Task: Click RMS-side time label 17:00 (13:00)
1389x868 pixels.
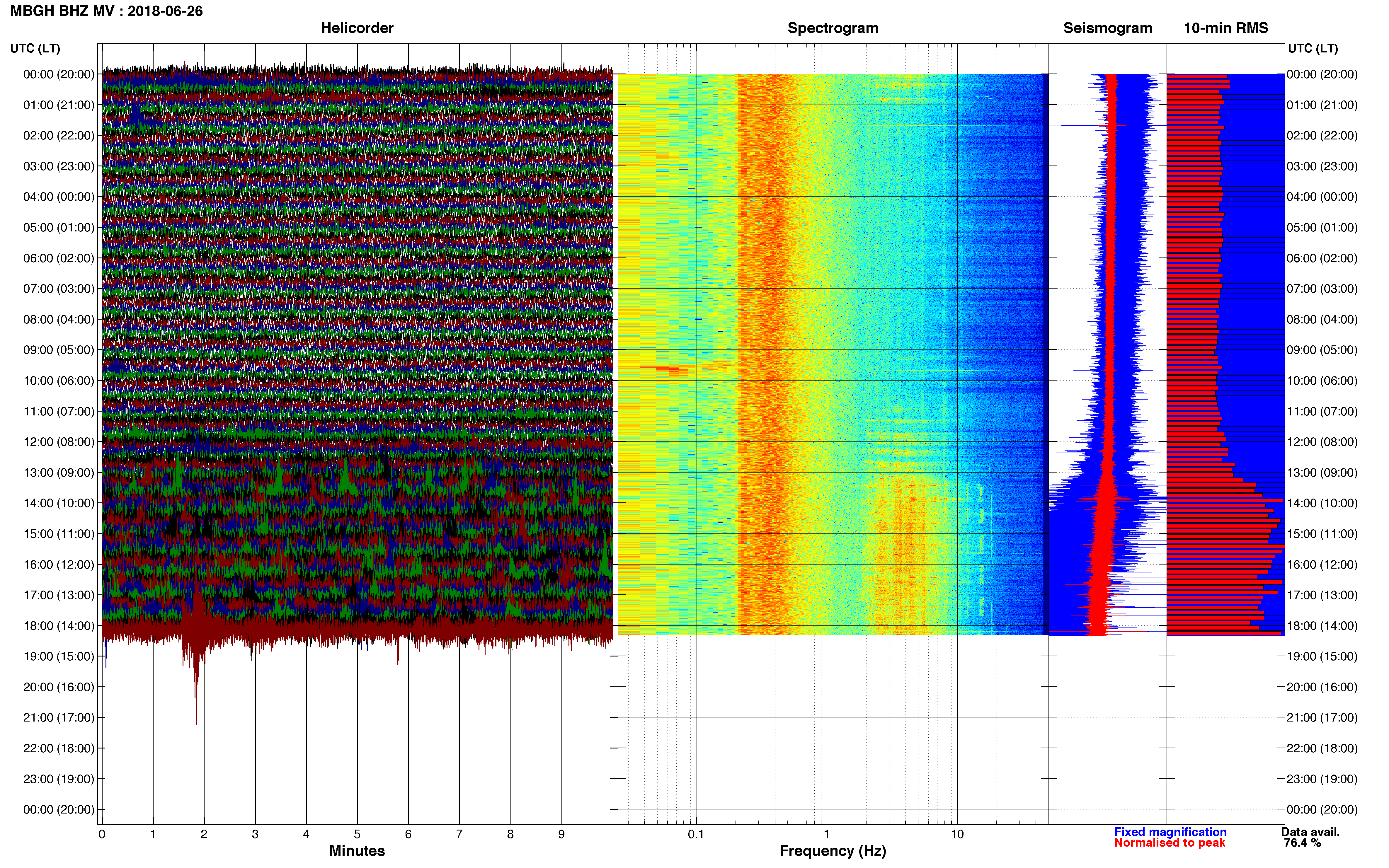Action: click(x=1322, y=595)
